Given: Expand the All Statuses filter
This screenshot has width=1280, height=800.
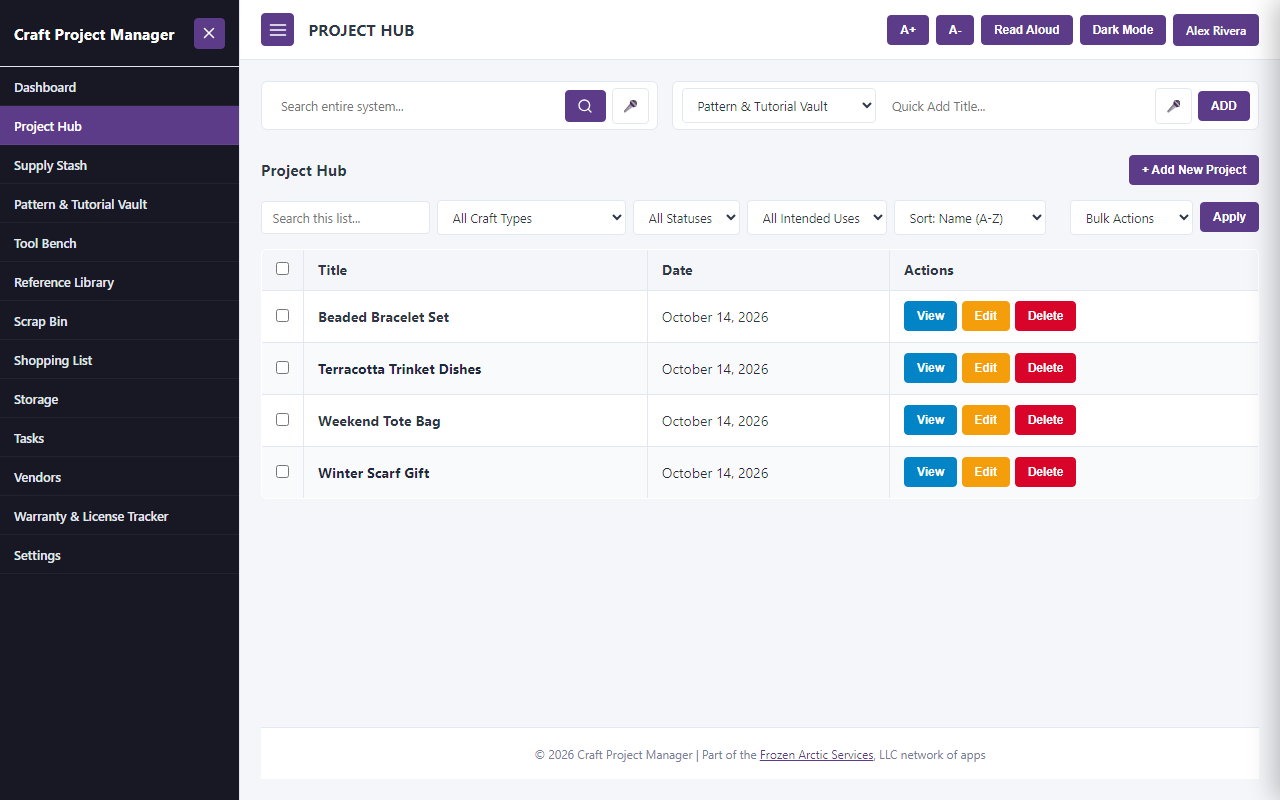Looking at the screenshot, I should click(686, 218).
